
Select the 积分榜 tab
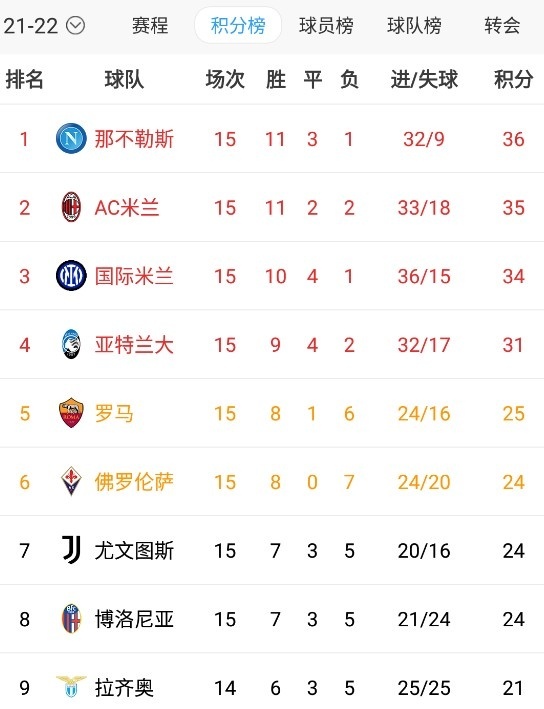[238, 25]
